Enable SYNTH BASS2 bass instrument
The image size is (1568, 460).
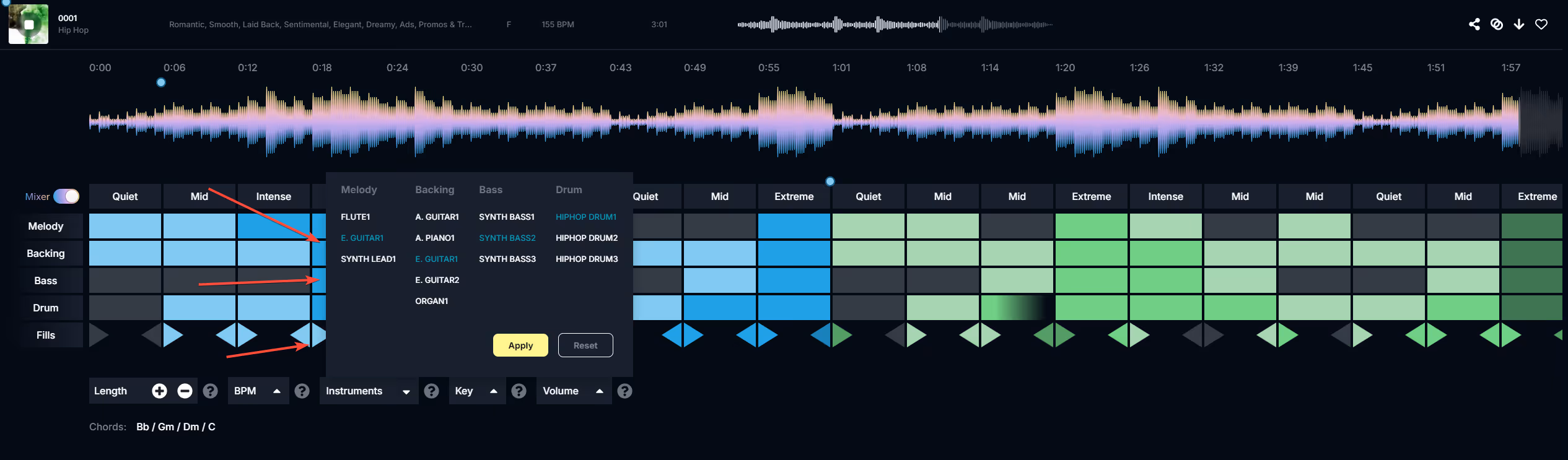(x=507, y=238)
